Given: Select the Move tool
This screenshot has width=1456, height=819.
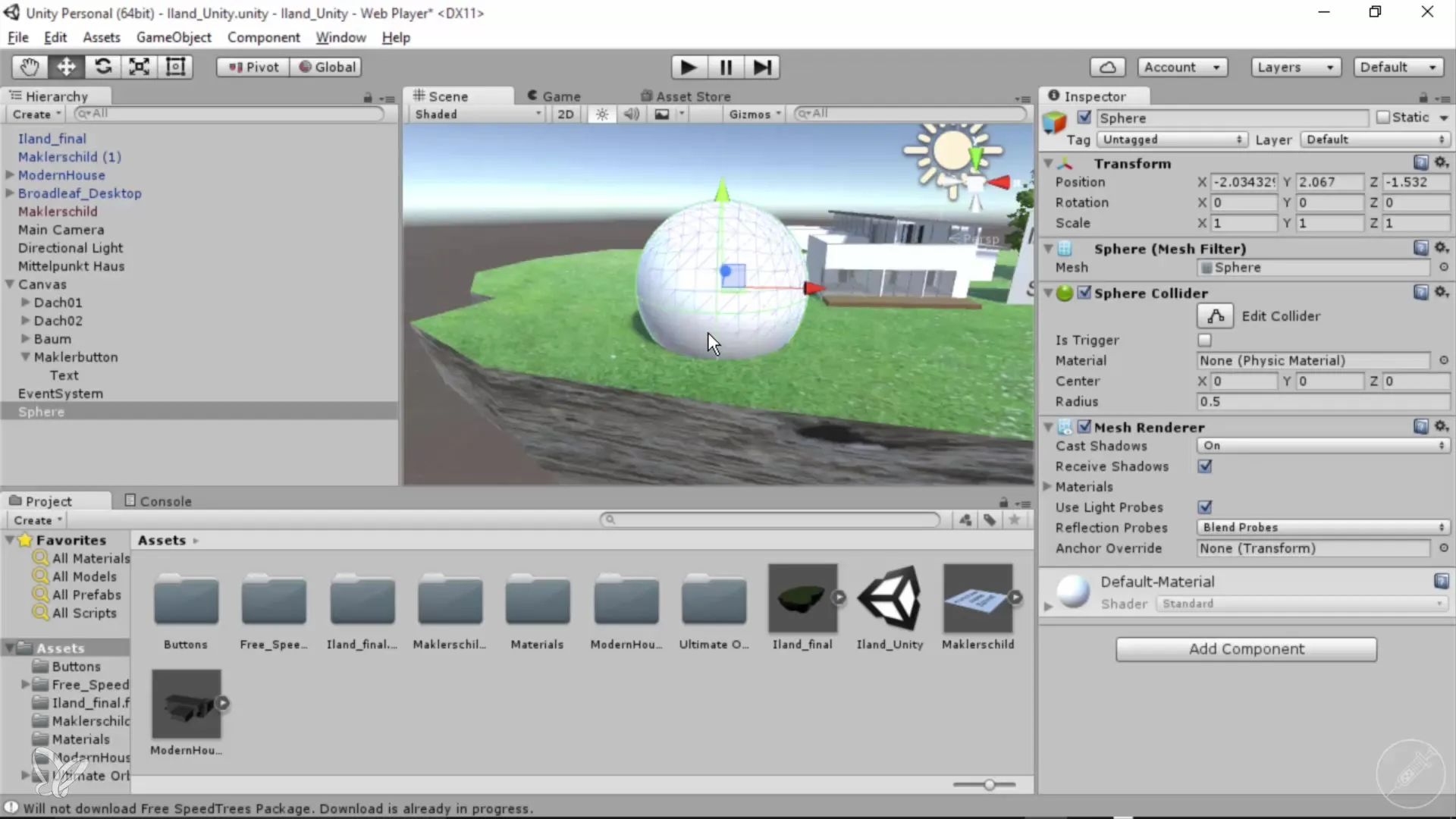Looking at the screenshot, I should 66,67.
